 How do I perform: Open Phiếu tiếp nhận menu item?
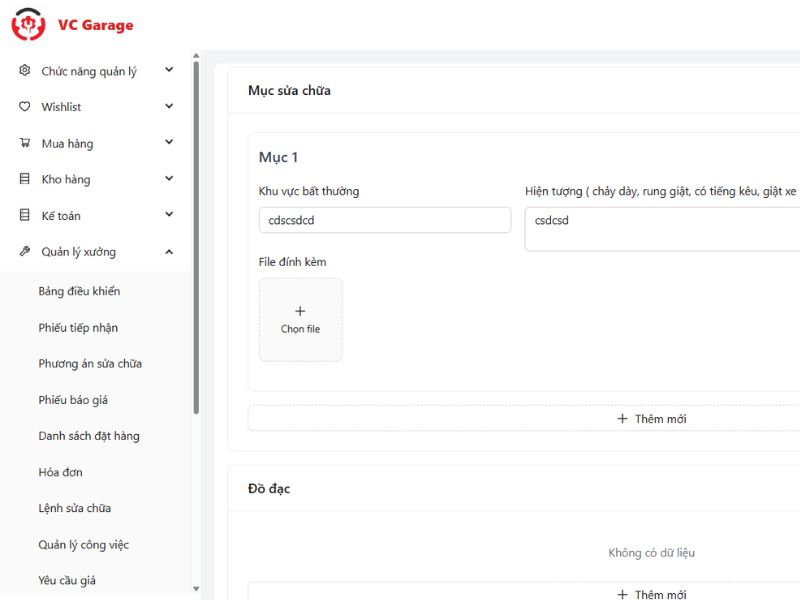click(x=78, y=328)
